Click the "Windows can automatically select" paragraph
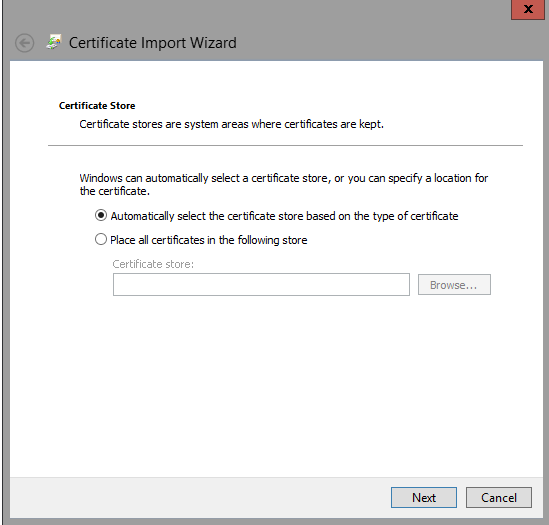The width and height of the screenshot is (549, 525). [284, 185]
